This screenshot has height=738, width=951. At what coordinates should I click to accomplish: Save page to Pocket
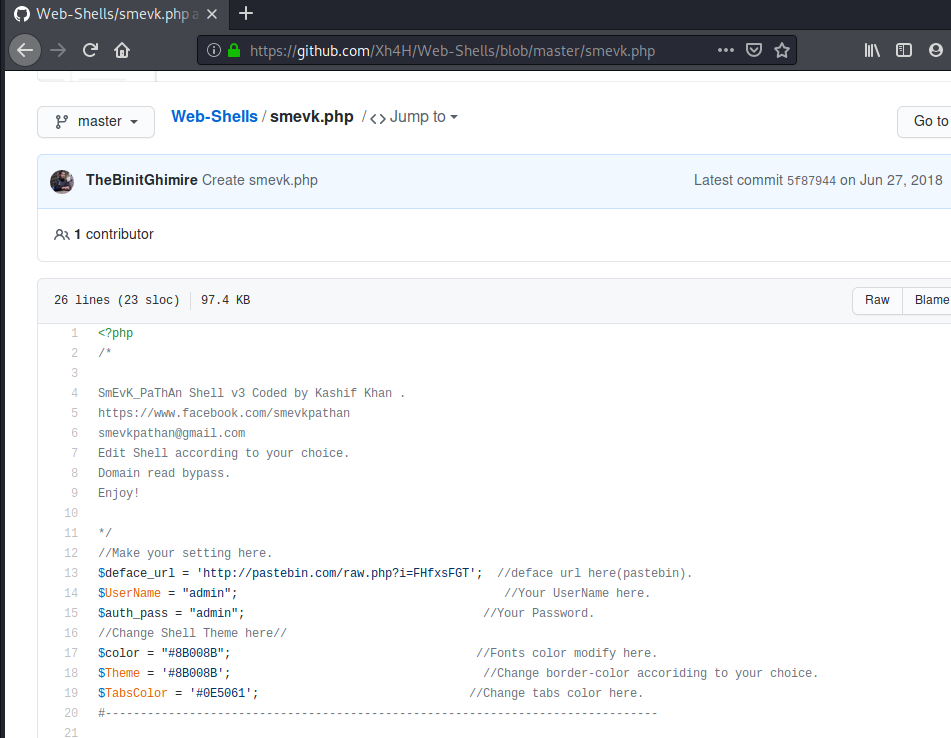755,50
